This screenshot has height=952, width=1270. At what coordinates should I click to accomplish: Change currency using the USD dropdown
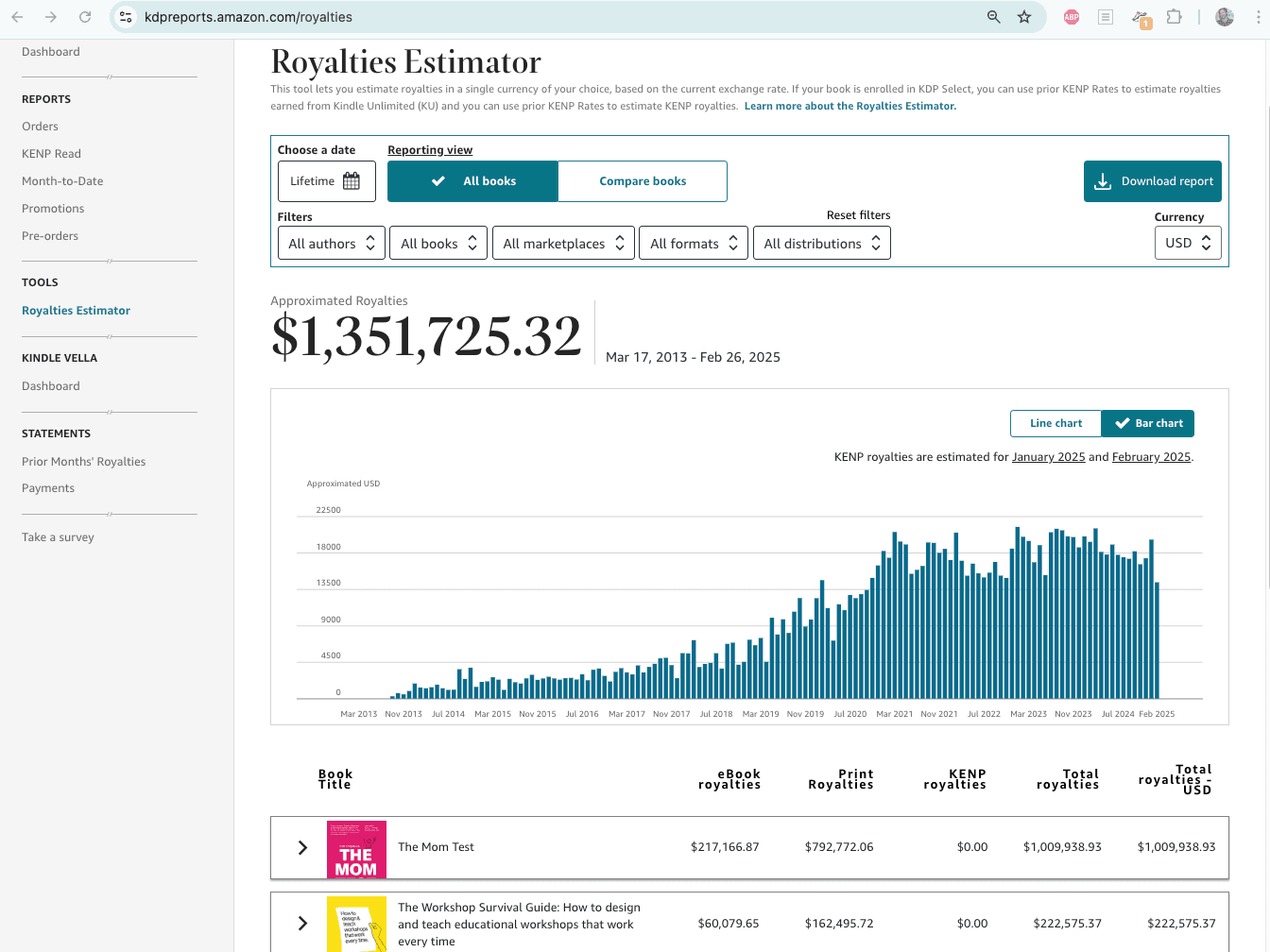(1188, 243)
